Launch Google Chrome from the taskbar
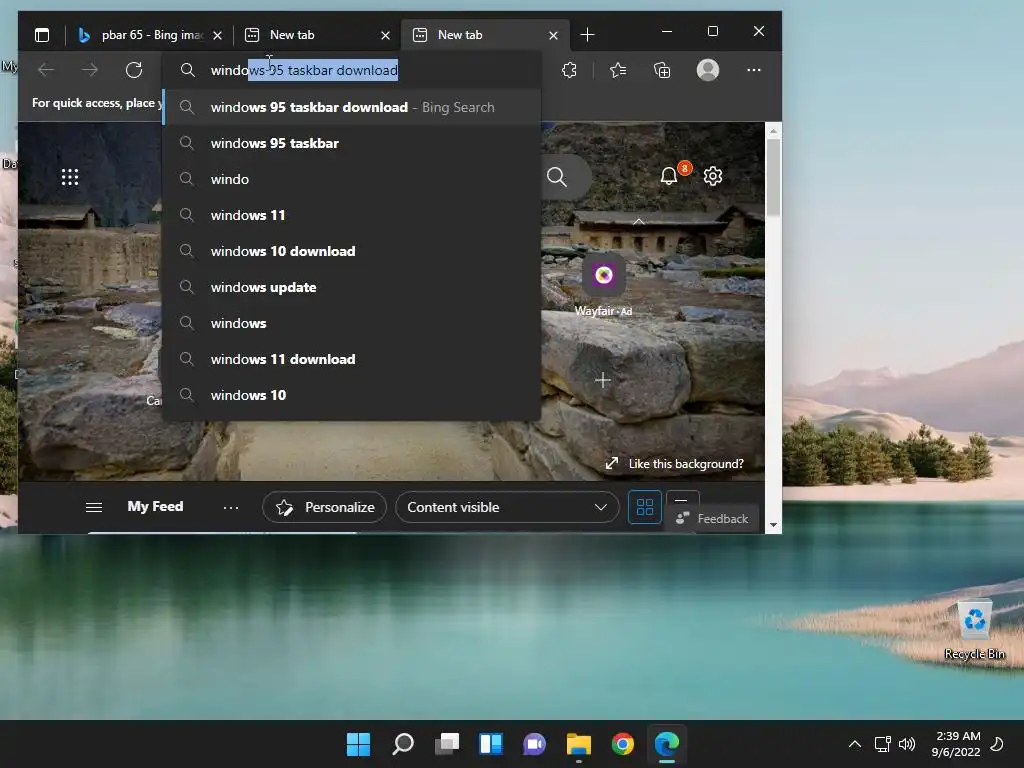This screenshot has width=1024, height=768. 622,744
